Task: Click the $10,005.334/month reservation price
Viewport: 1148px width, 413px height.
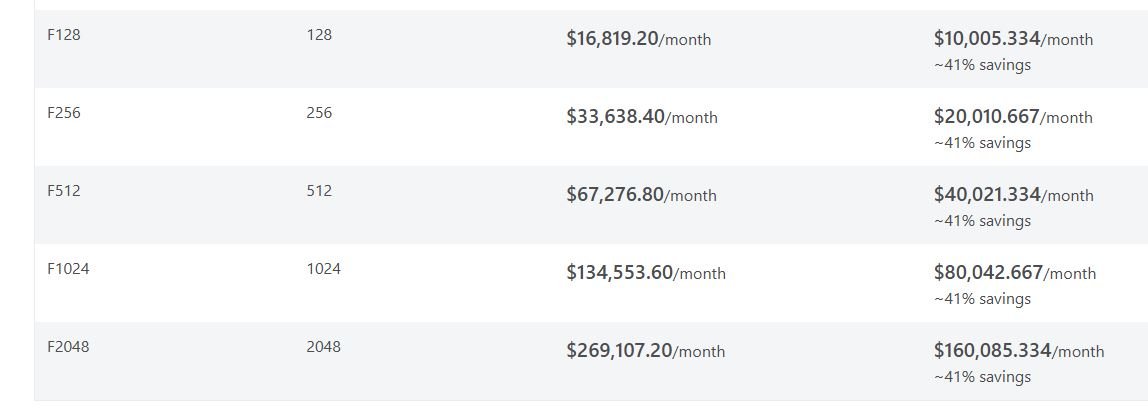Action: tap(1013, 39)
